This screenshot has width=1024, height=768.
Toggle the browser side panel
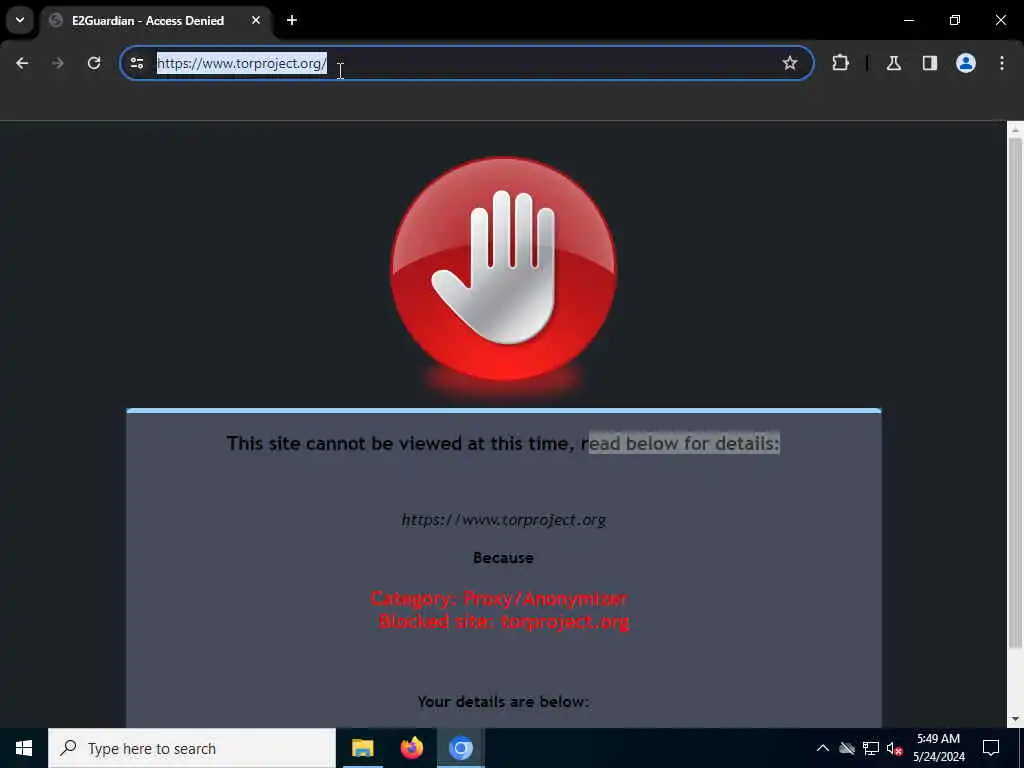930,63
